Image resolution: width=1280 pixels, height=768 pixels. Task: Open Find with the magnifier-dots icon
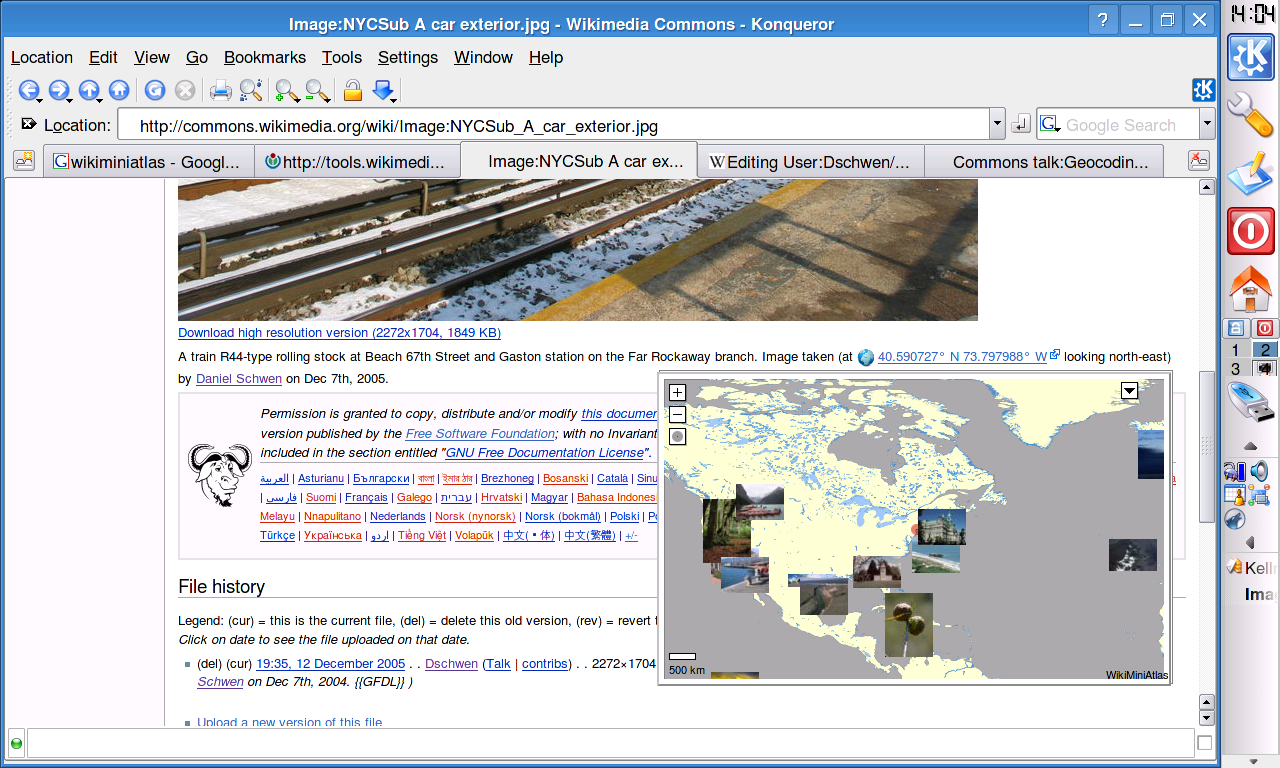[x=251, y=91]
